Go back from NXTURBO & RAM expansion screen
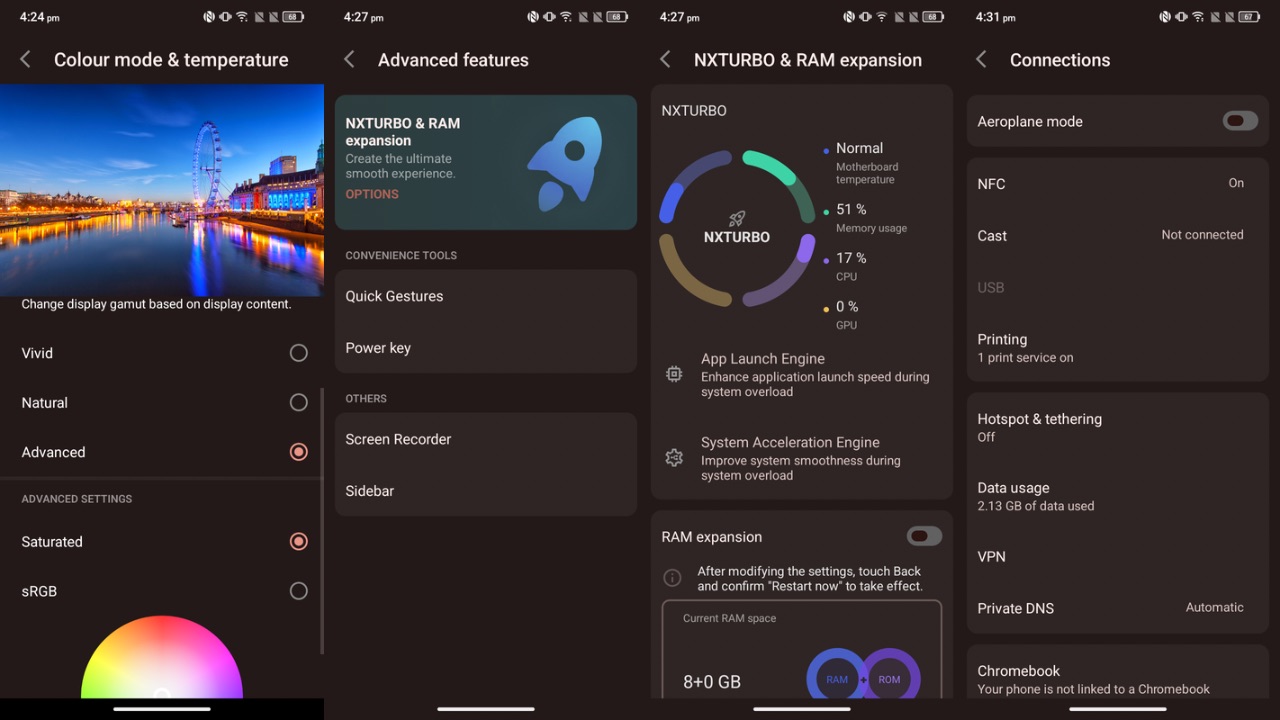Image resolution: width=1280 pixels, height=720 pixels. tap(665, 60)
